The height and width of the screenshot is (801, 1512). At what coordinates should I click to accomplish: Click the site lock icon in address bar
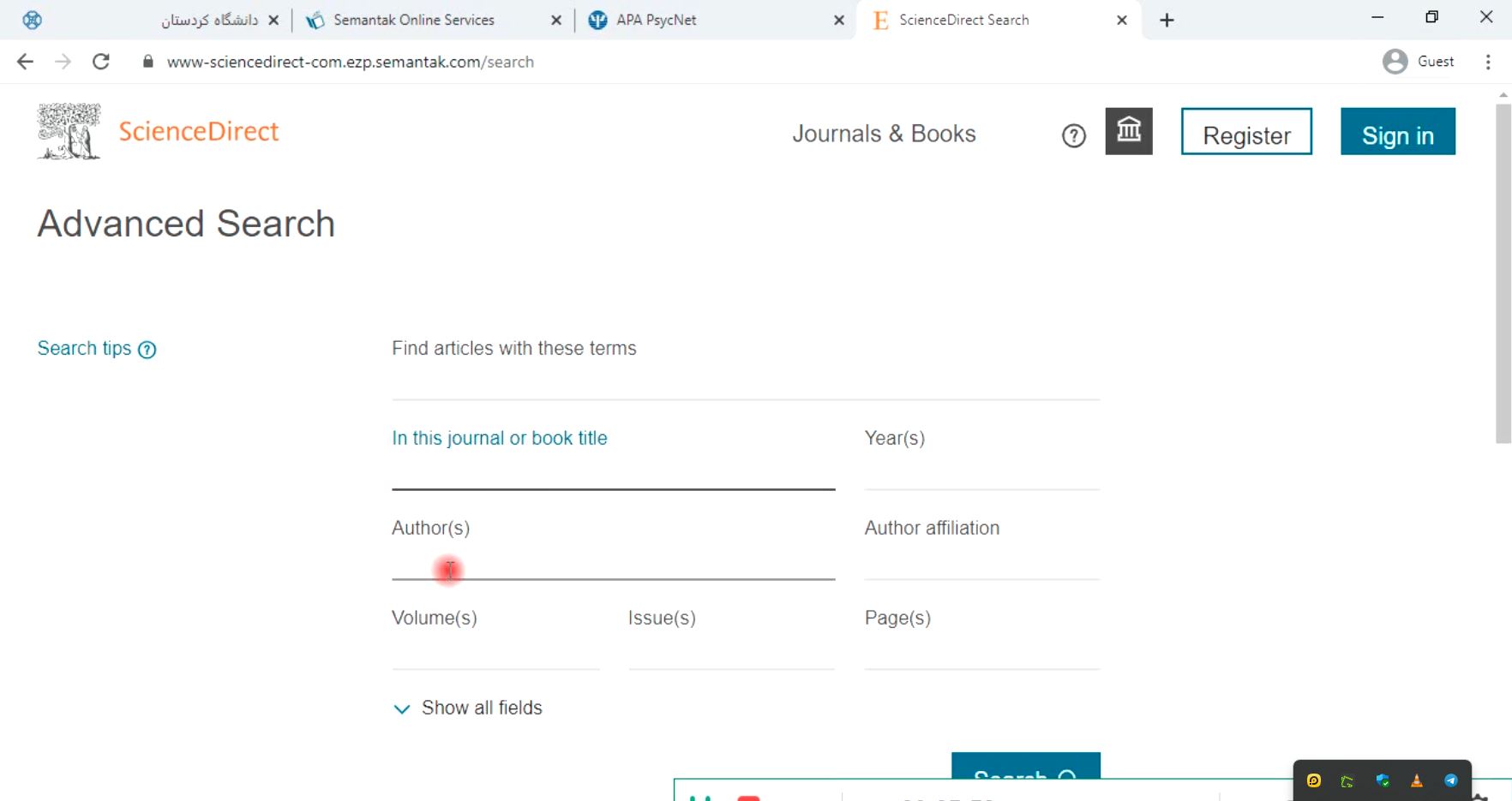(148, 62)
